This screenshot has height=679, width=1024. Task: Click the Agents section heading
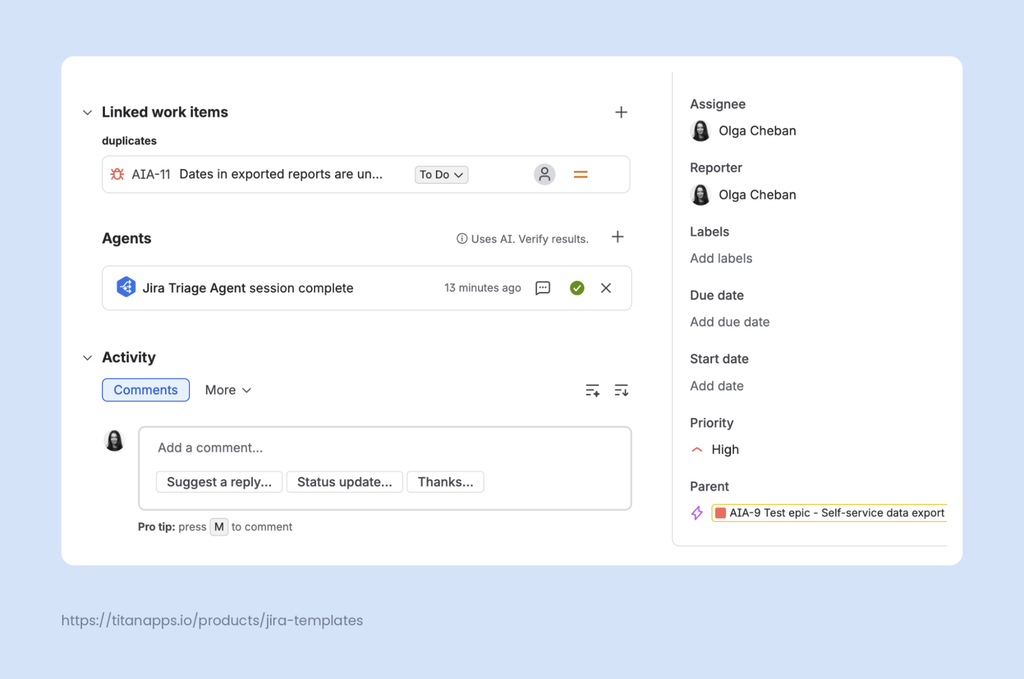tap(127, 238)
